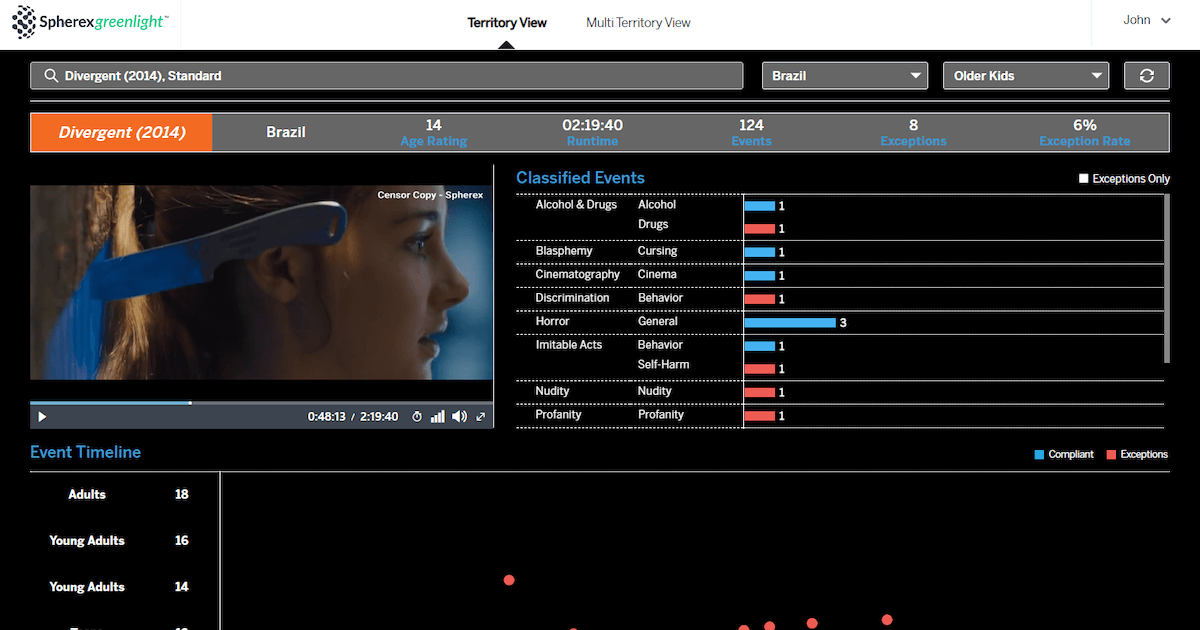Click the Exception Rate label
The height and width of the screenshot is (630, 1200).
[1085, 141]
